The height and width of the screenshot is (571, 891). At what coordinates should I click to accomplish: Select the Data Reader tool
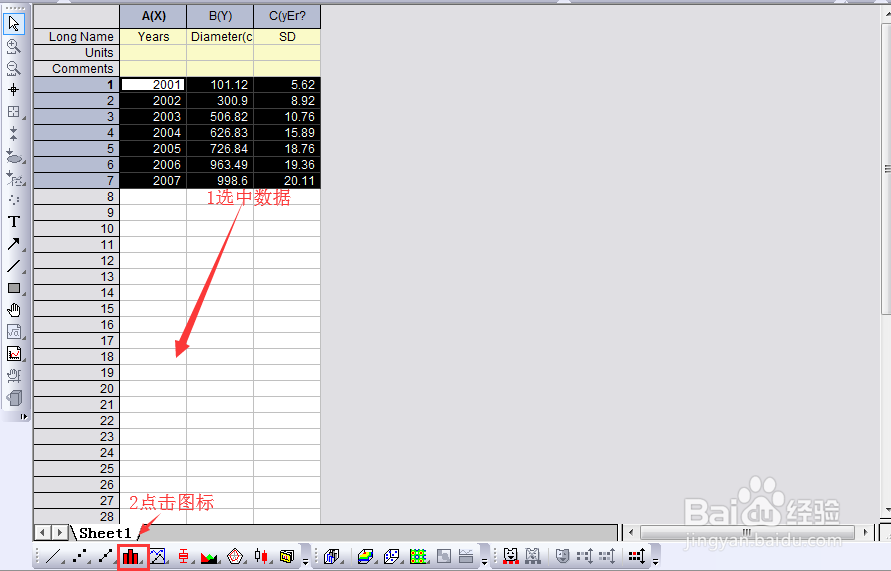(x=14, y=112)
